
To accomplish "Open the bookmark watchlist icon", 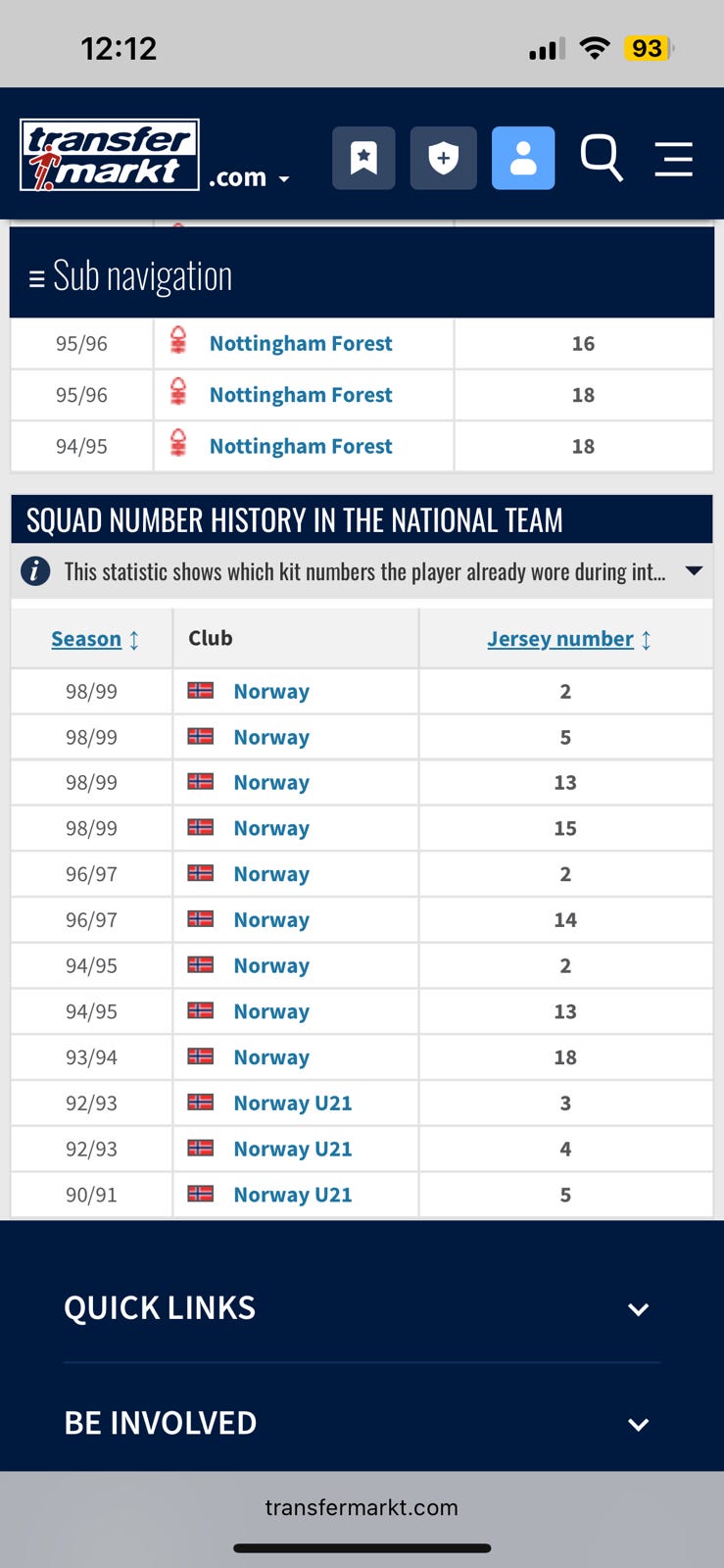I will tap(363, 158).
